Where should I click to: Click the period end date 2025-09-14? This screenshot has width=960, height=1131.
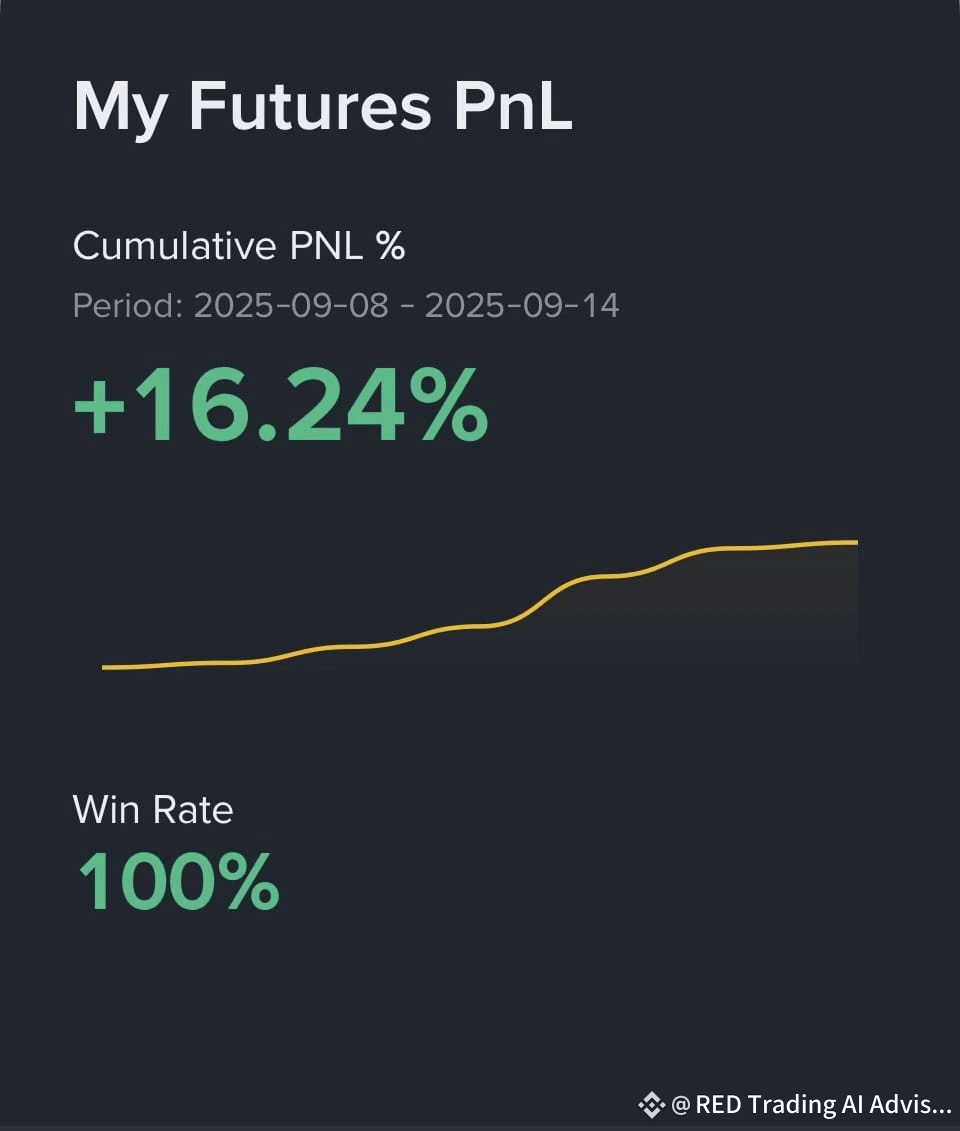point(522,305)
